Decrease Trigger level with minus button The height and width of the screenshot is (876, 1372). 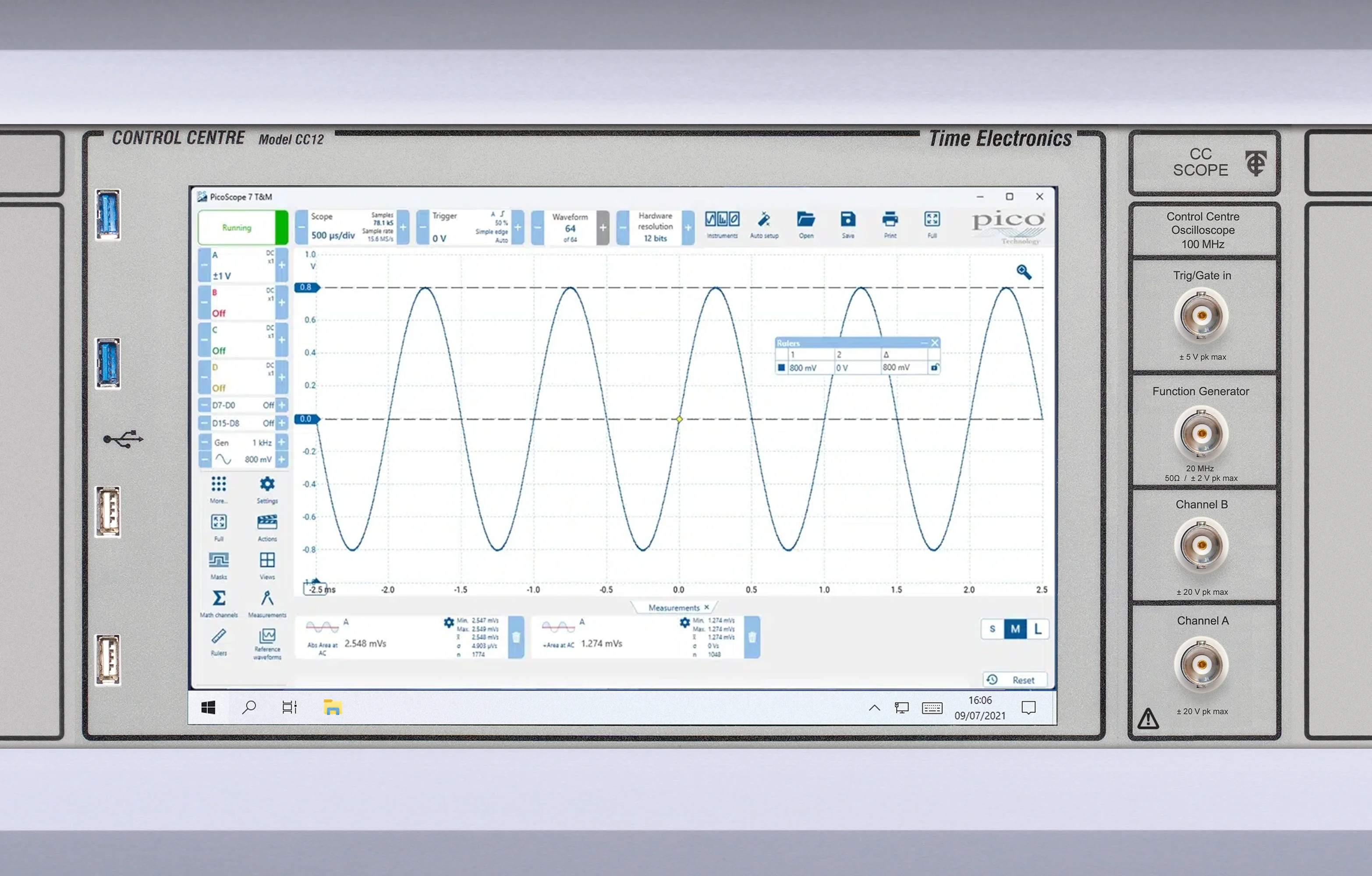pyautogui.click(x=423, y=228)
